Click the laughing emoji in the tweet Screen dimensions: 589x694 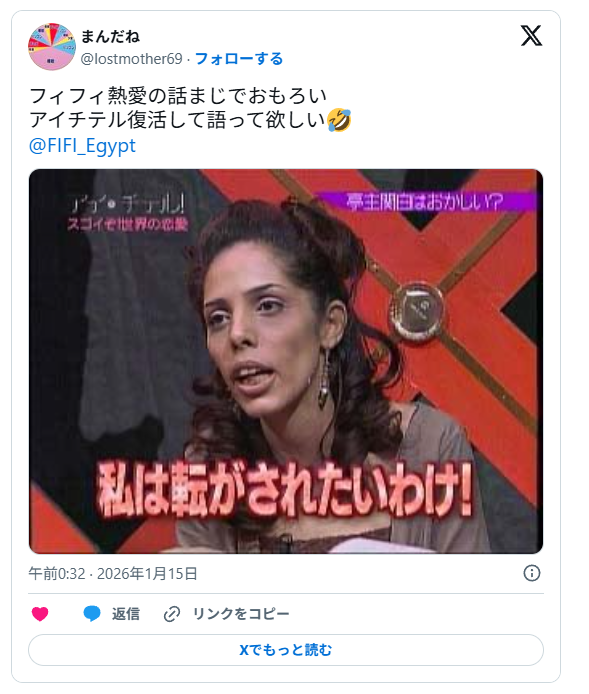(x=339, y=120)
